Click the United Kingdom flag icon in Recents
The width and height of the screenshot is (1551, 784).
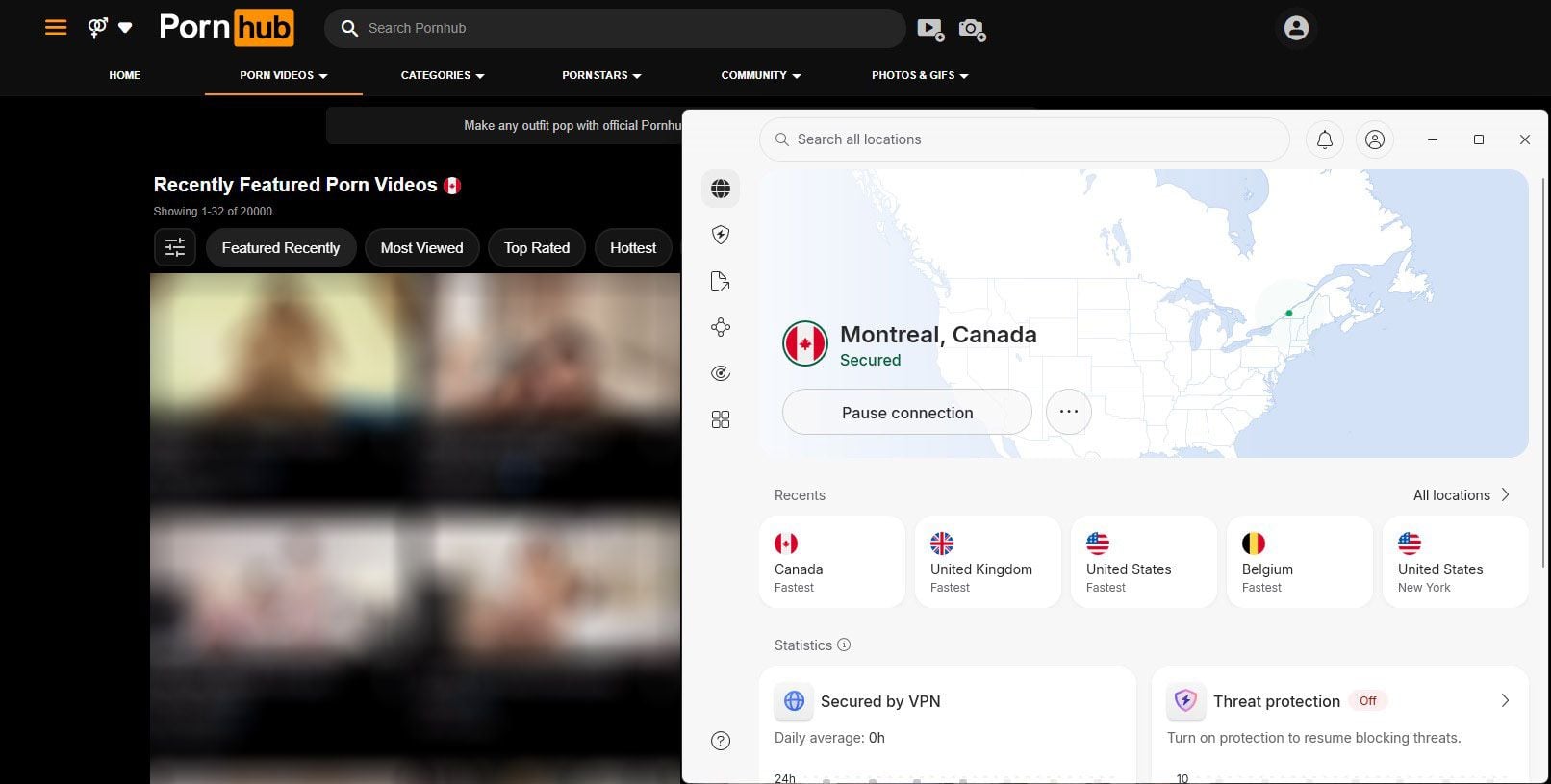tap(942, 544)
